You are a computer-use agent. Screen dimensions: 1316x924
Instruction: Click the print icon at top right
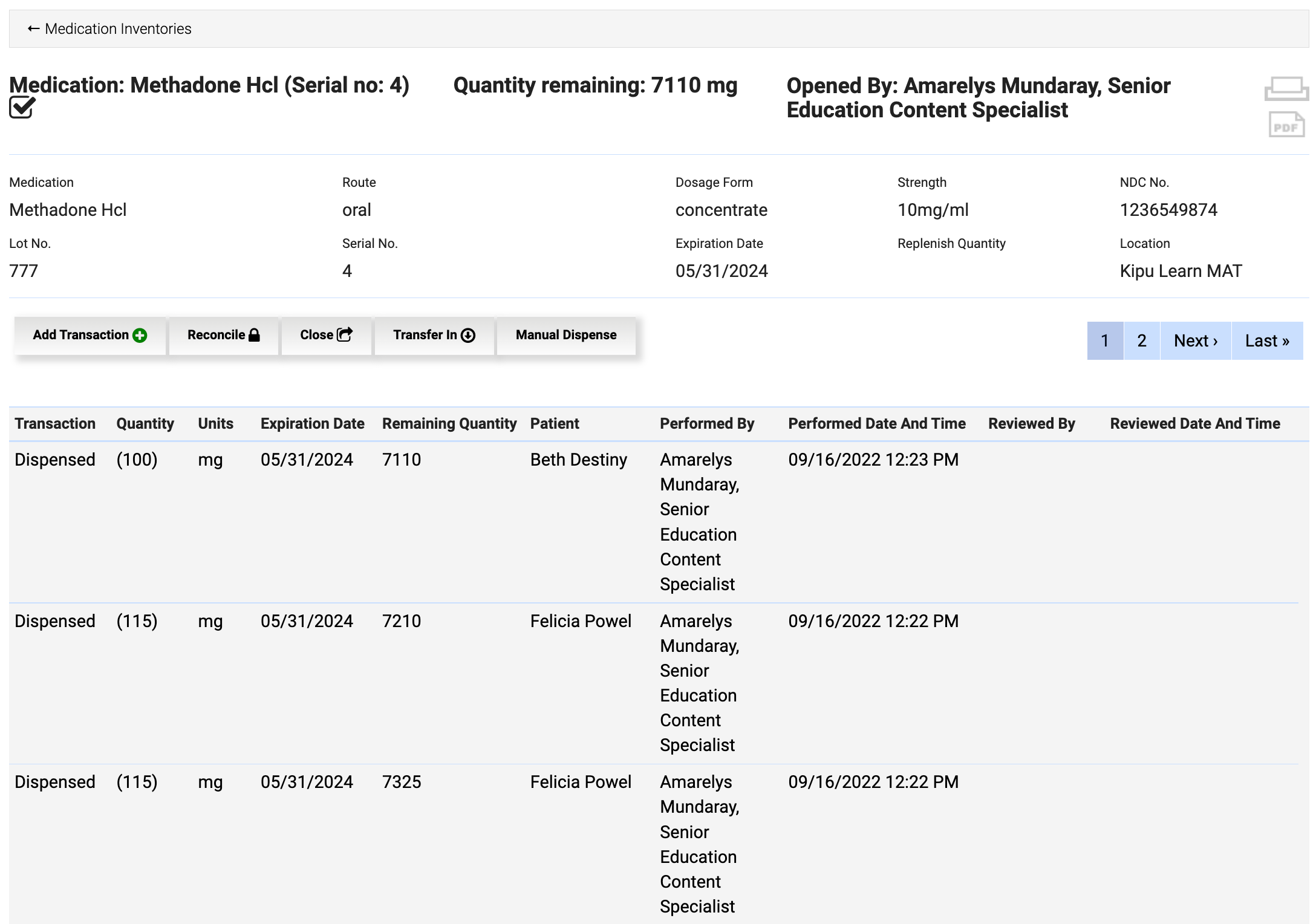point(1286,88)
